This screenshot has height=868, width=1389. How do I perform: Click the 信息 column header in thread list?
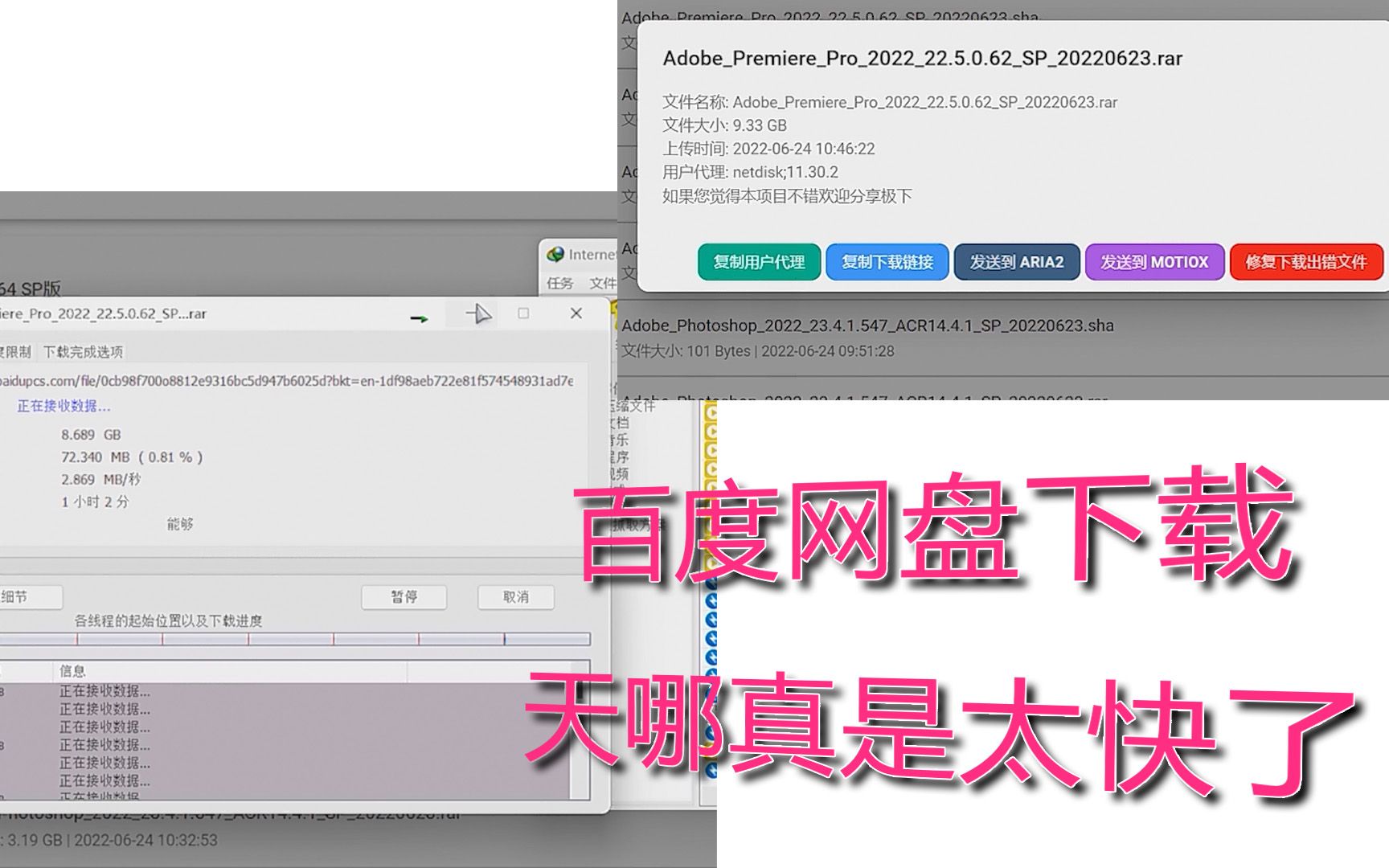click(72, 671)
